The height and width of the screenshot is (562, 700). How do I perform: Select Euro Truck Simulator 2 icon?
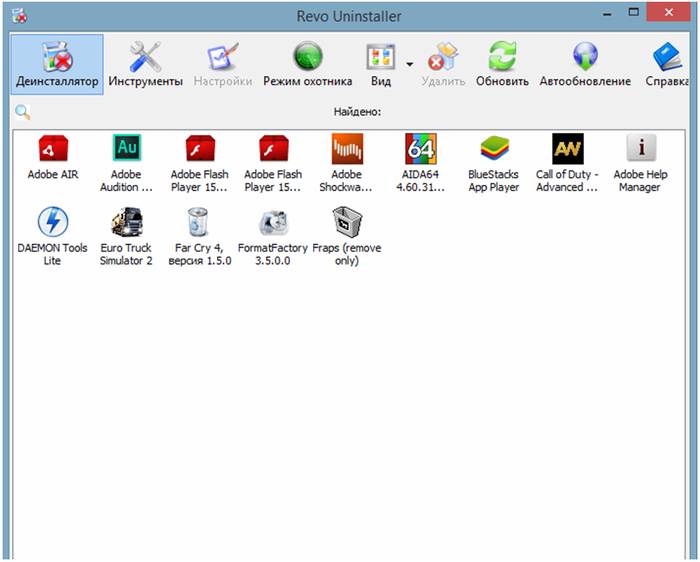(x=126, y=222)
